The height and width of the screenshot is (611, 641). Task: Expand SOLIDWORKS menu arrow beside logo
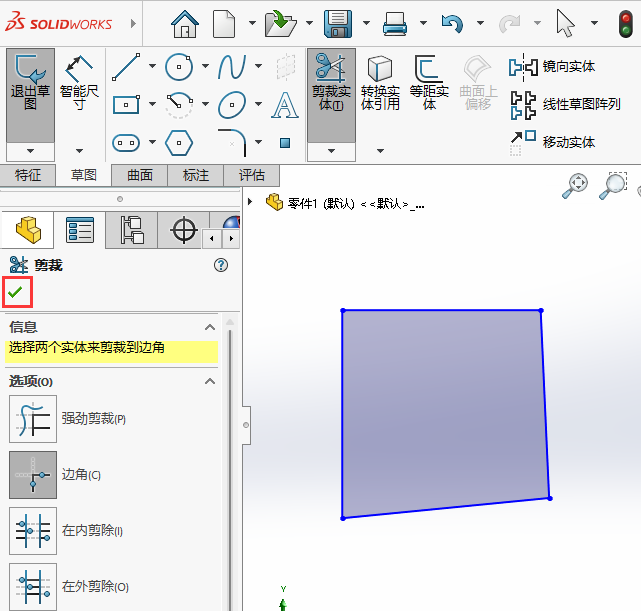[133, 24]
